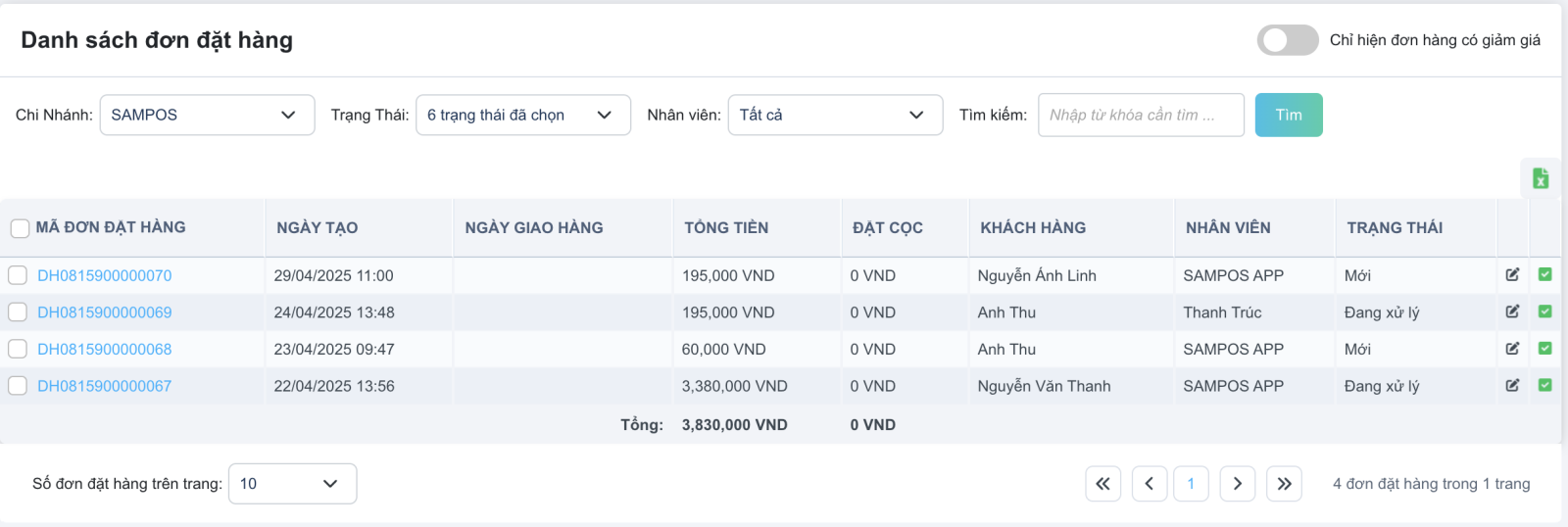Confirm order DH0815900000068 with green check
The width and height of the screenshot is (1568, 527).
1544,349
